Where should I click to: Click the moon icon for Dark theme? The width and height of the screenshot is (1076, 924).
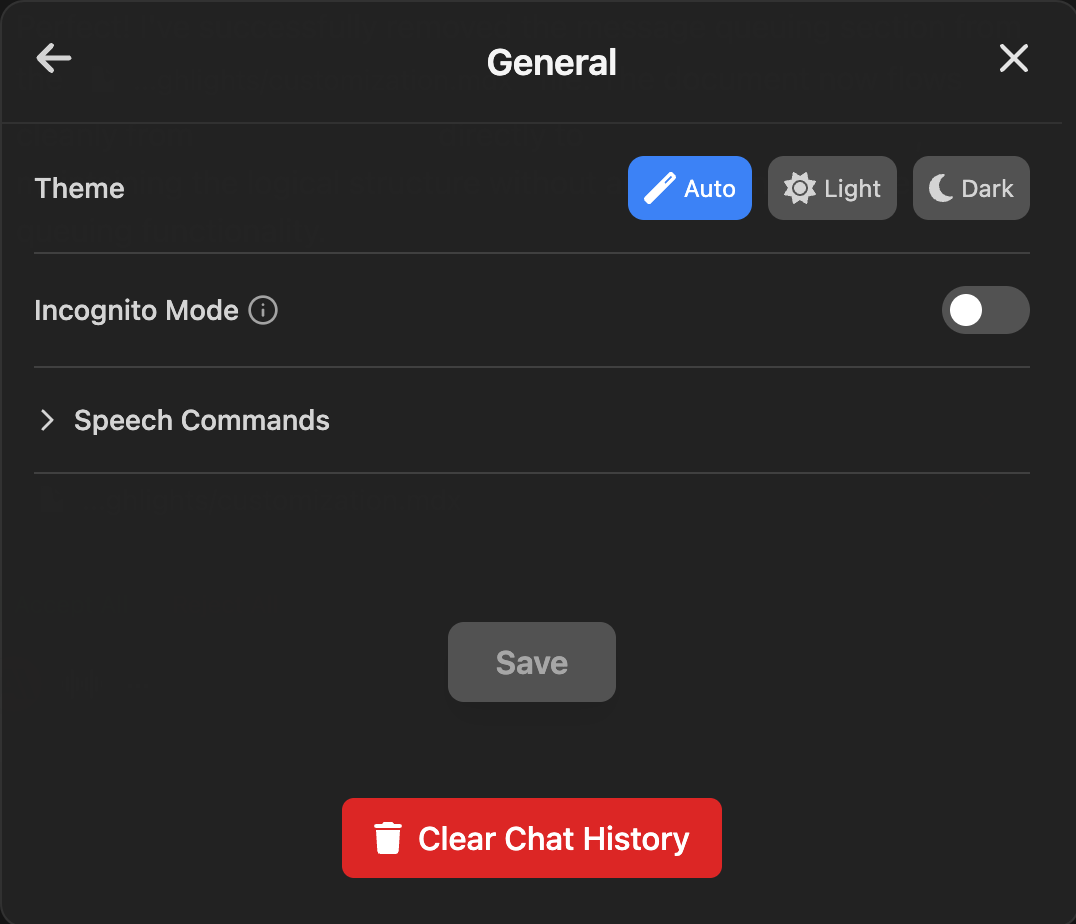(941, 188)
